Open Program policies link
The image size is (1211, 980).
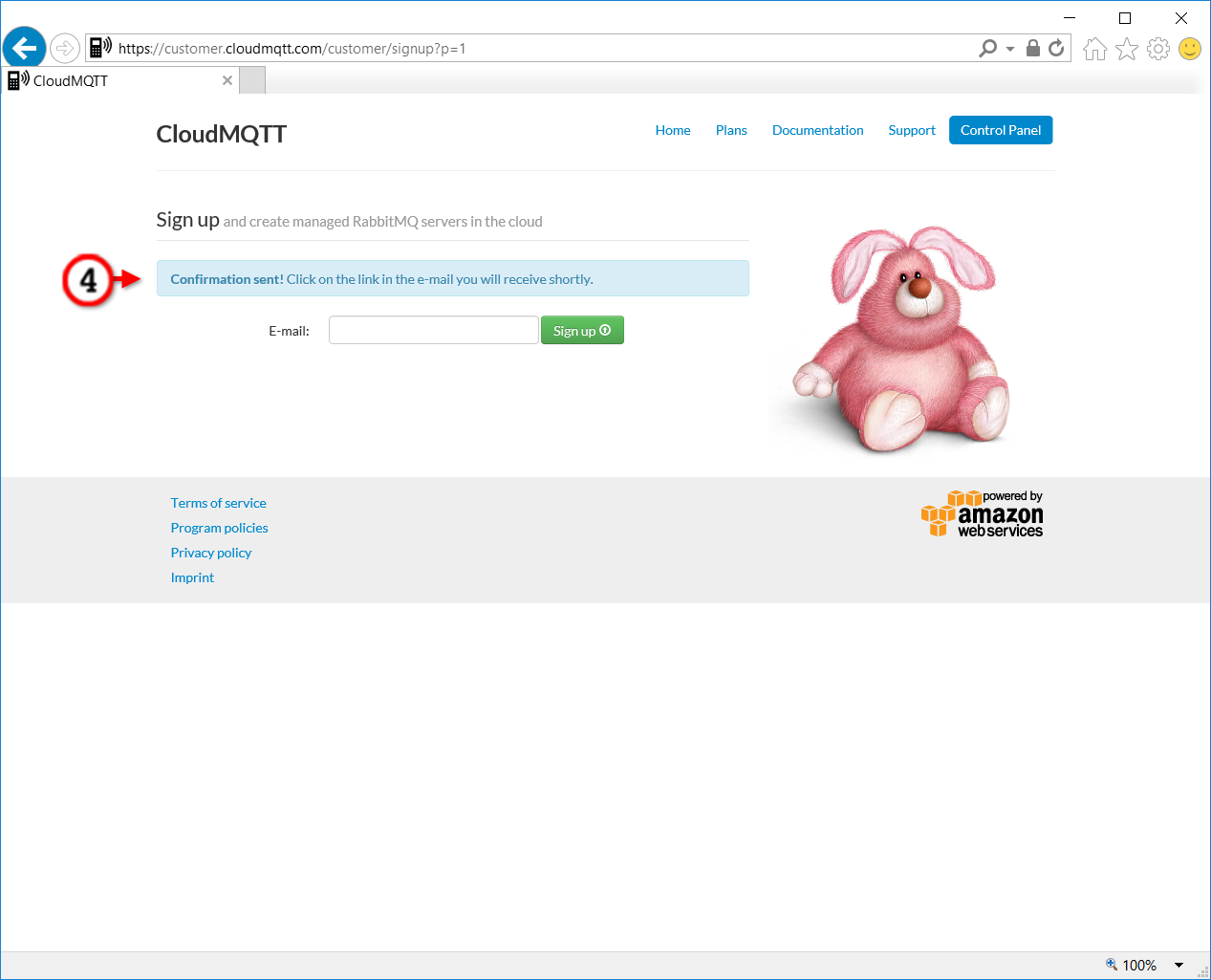pos(220,528)
